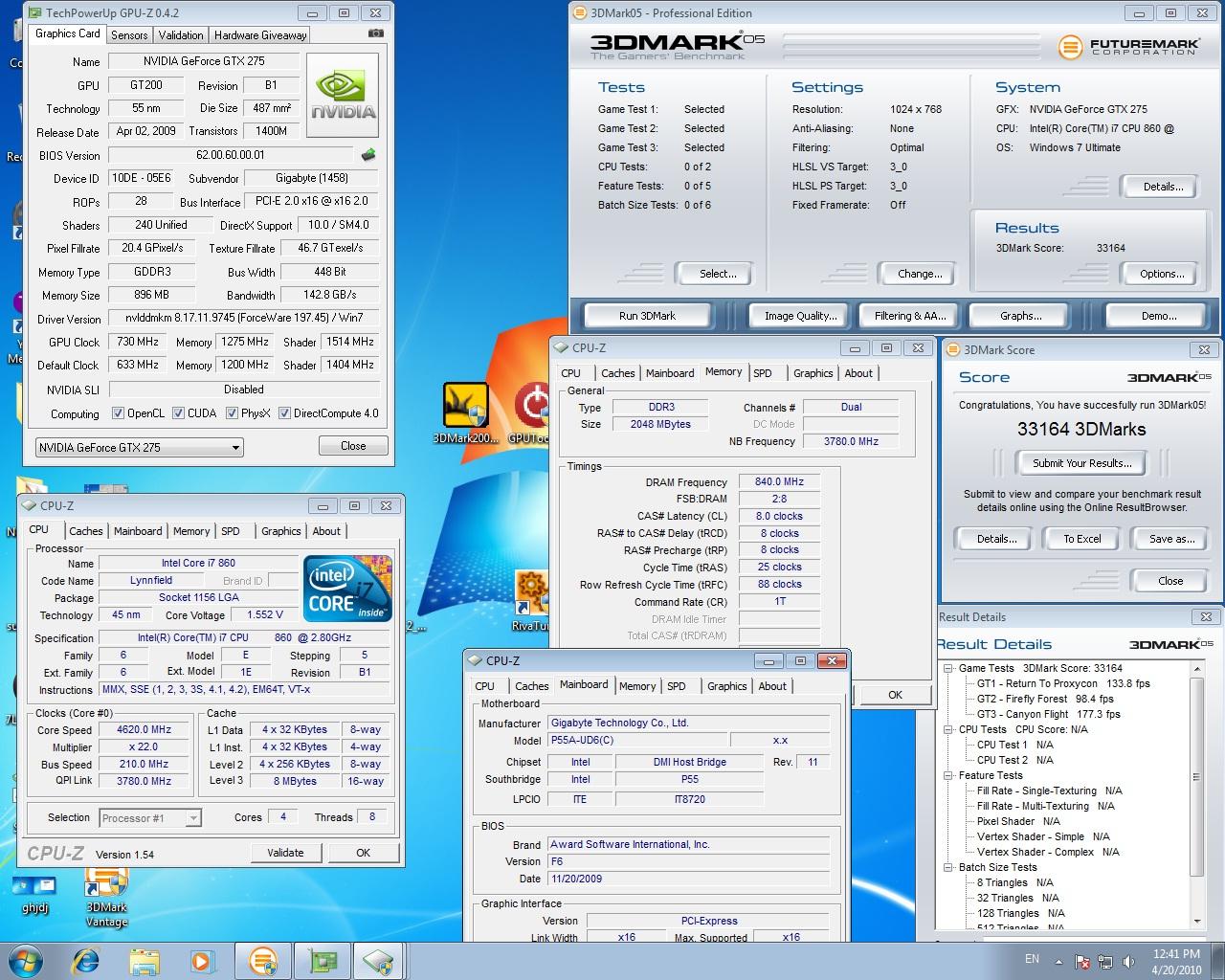Select the Caches tab in CPU-Z mainboard window
1225x980 pixels.
[x=531, y=686]
